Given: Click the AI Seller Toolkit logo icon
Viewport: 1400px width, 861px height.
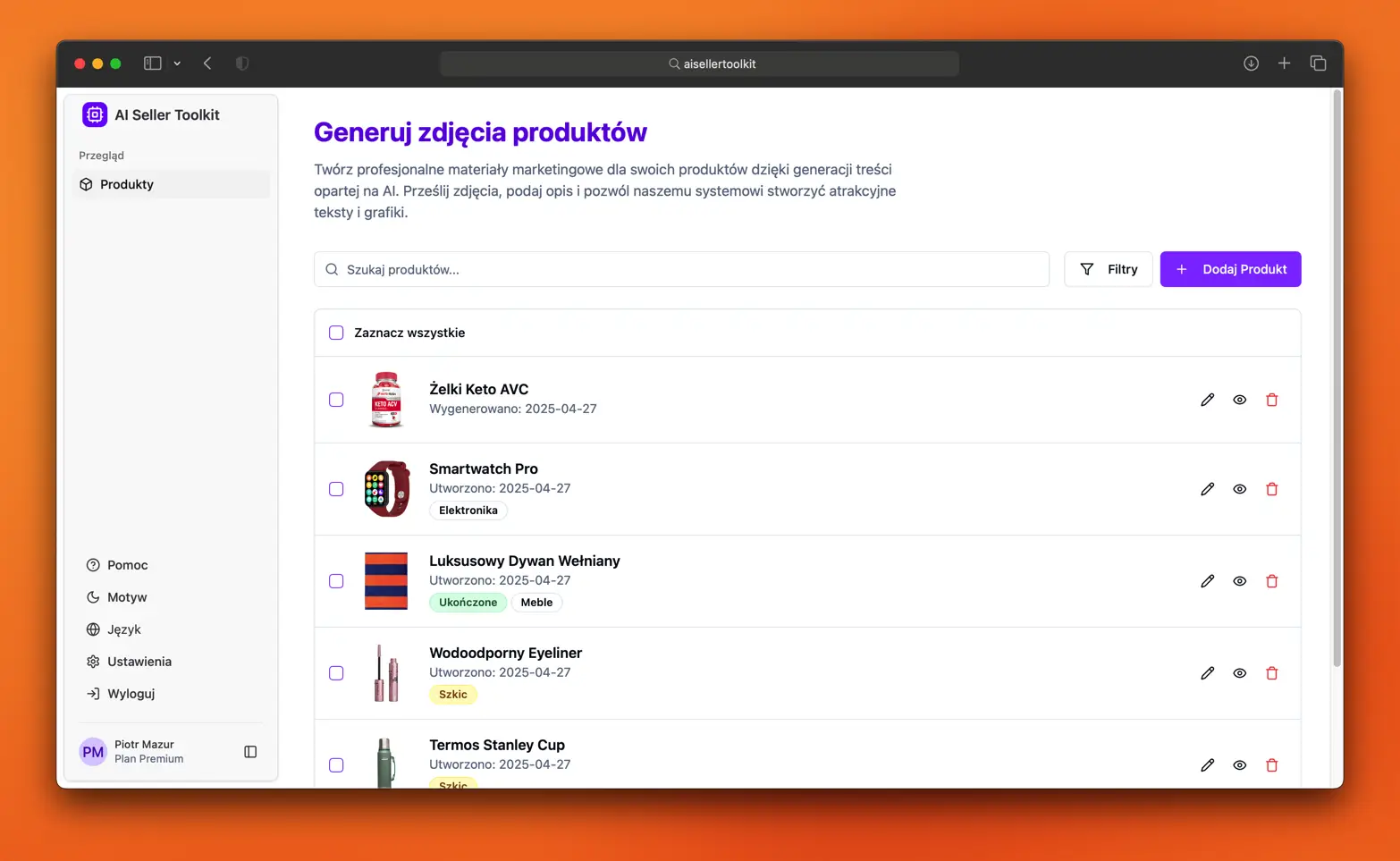Looking at the screenshot, I should coord(95,114).
